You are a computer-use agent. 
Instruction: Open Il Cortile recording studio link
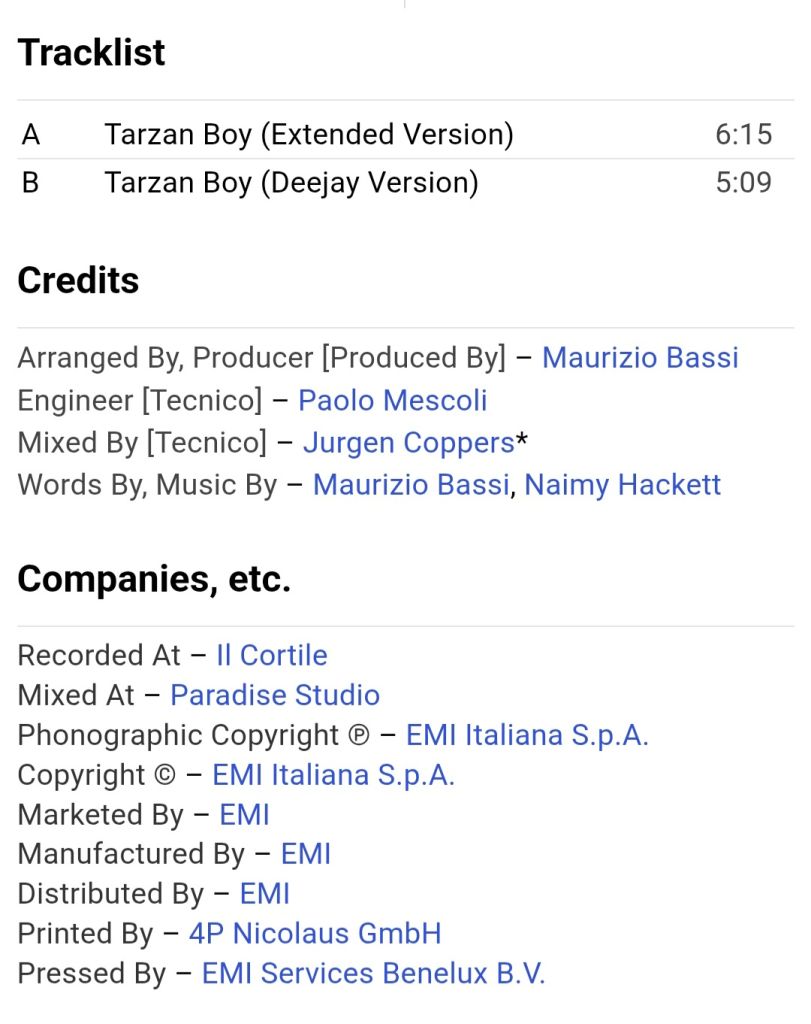pyautogui.click(x=272, y=655)
